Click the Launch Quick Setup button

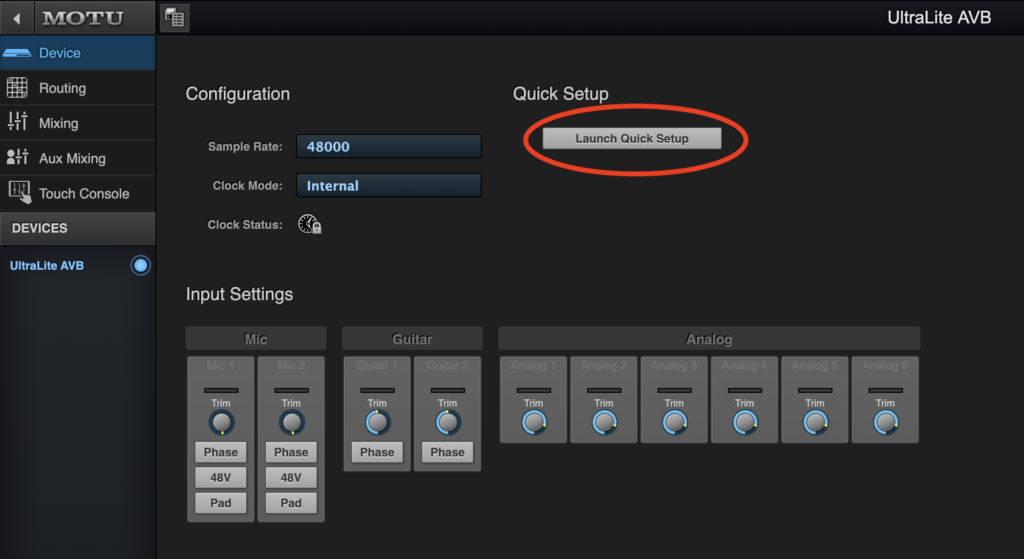tap(631, 139)
